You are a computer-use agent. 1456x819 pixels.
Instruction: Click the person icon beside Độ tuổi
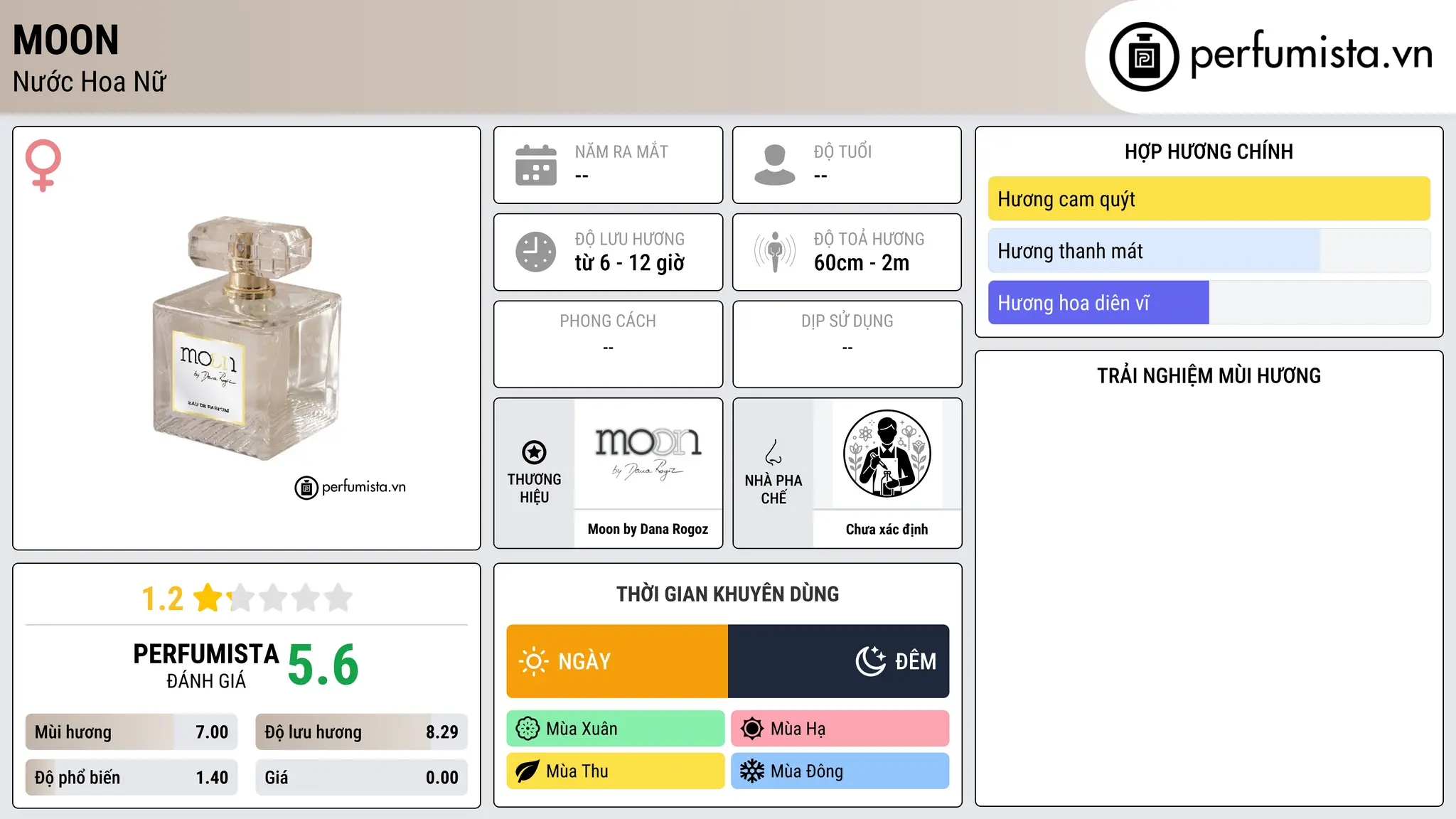pyautogui.click(x=775, y=165)
